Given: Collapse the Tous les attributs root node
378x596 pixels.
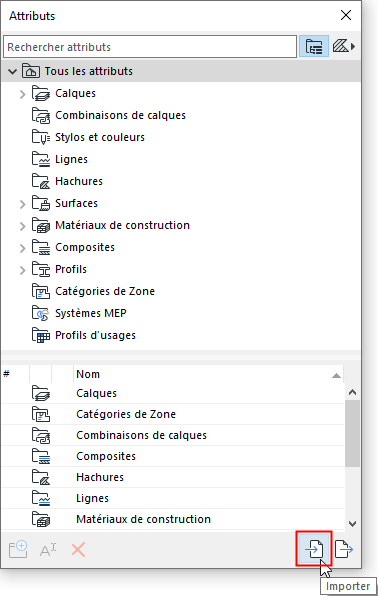Looking at the screenshot, I should point(13,71).
